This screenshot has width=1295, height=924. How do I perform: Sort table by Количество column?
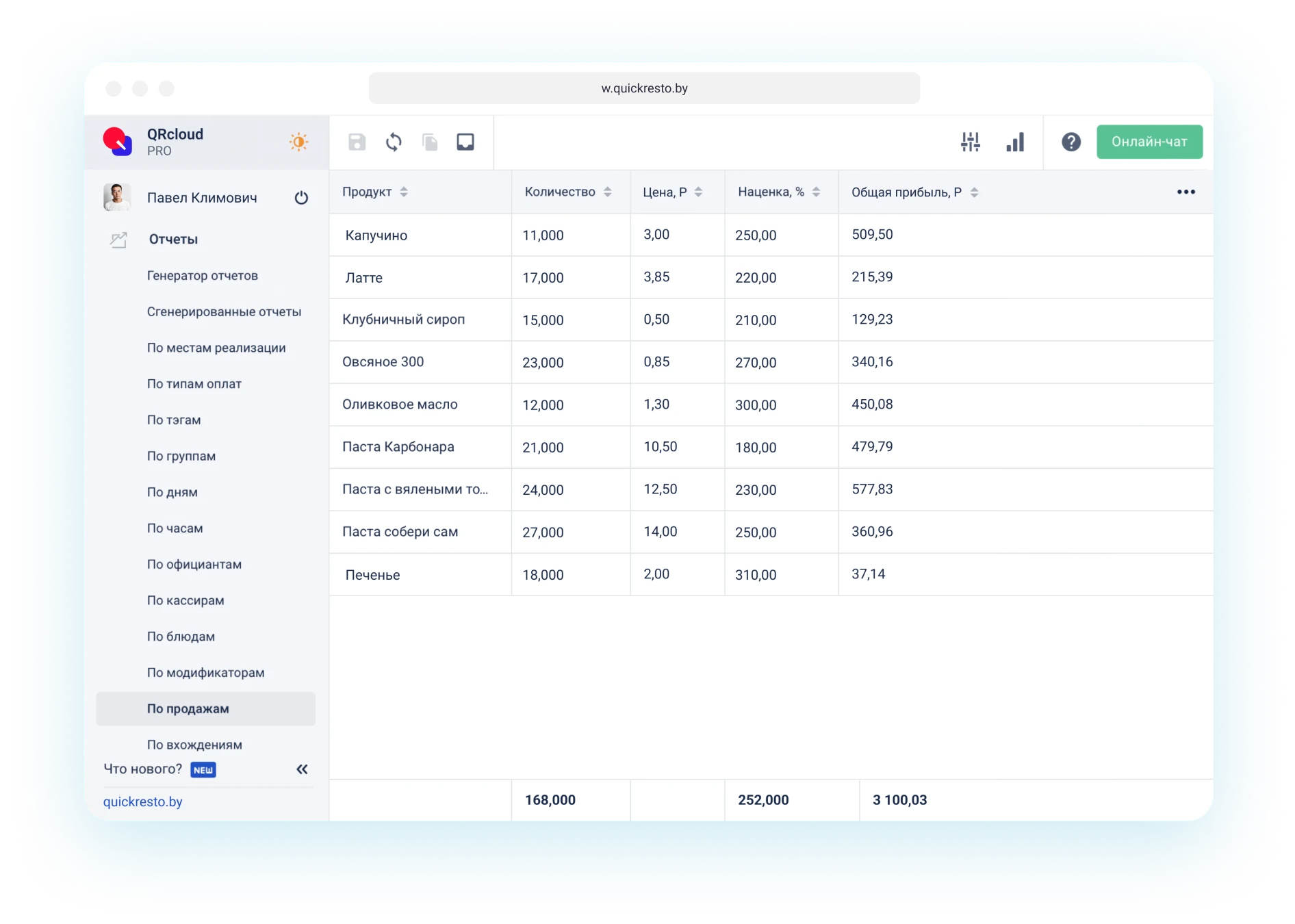click(x=607, y=192)
